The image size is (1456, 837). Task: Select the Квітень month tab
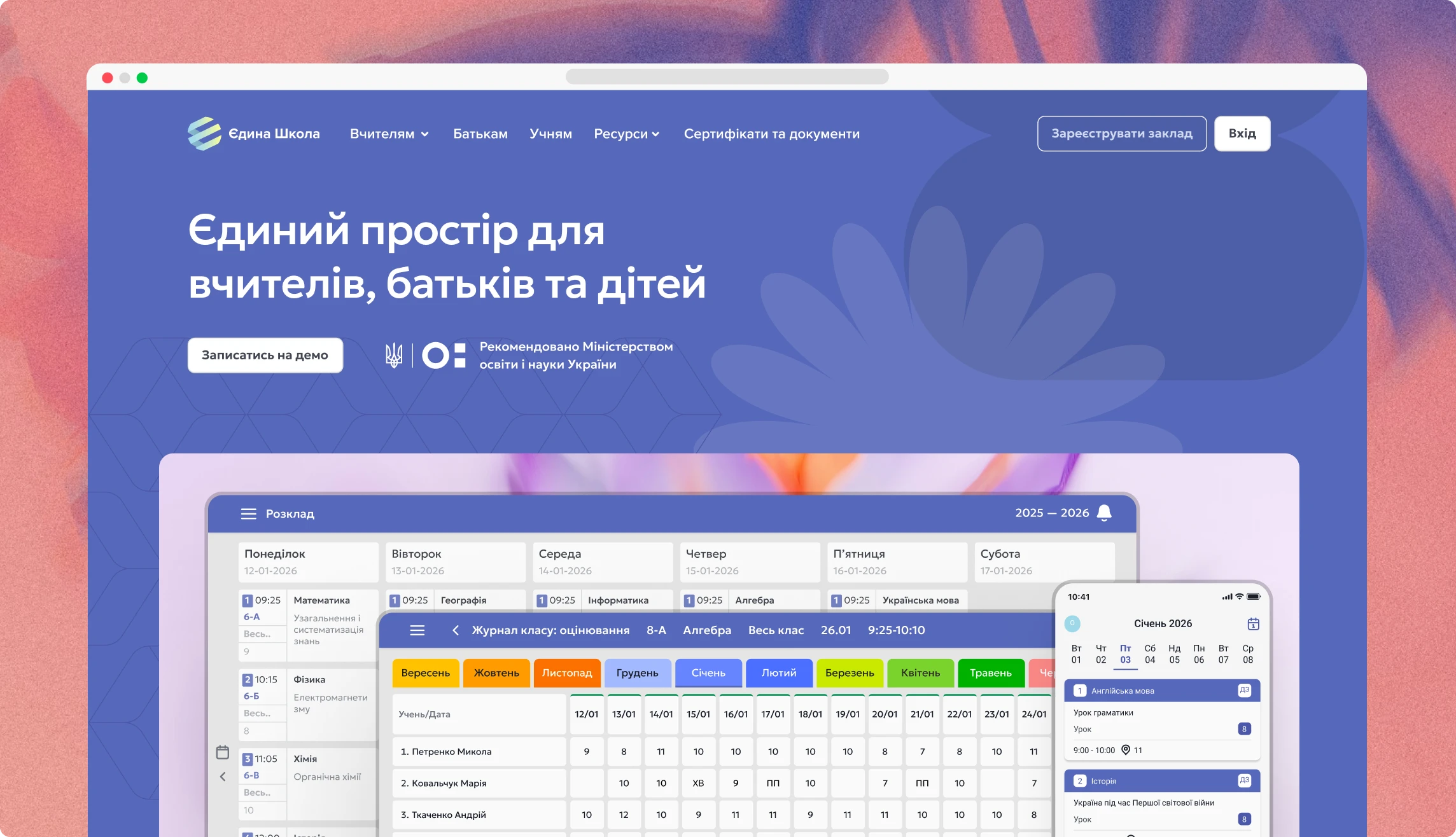click(x=920, y=673)
